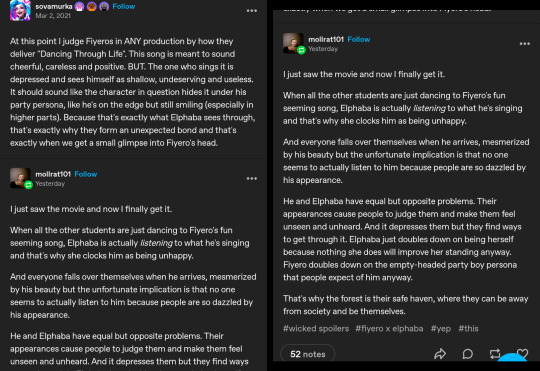540x371 pixels.
Task: Open sovamurka's profile avatar
Action: (x=20, y=10)
